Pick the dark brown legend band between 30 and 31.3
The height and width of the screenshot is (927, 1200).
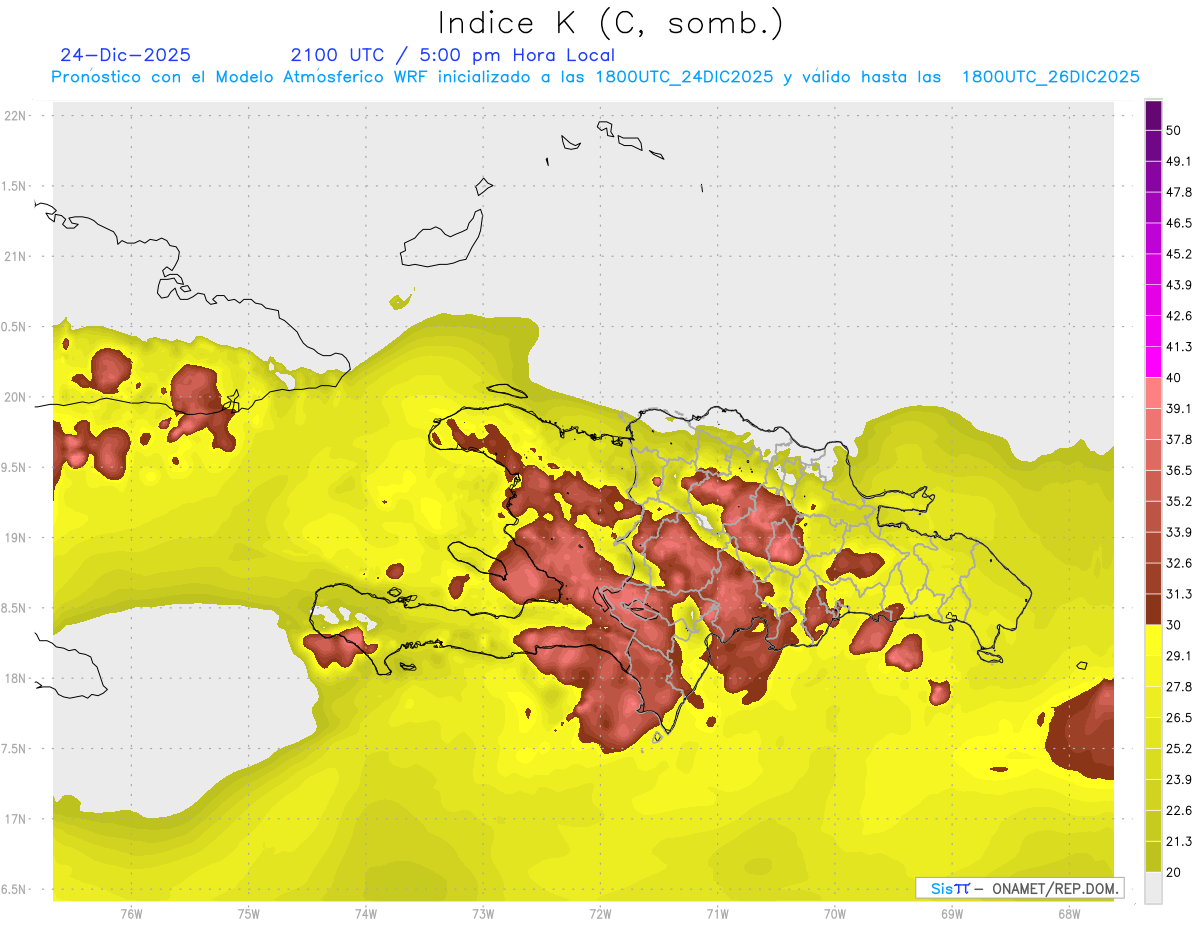[x=1153, y=609]
